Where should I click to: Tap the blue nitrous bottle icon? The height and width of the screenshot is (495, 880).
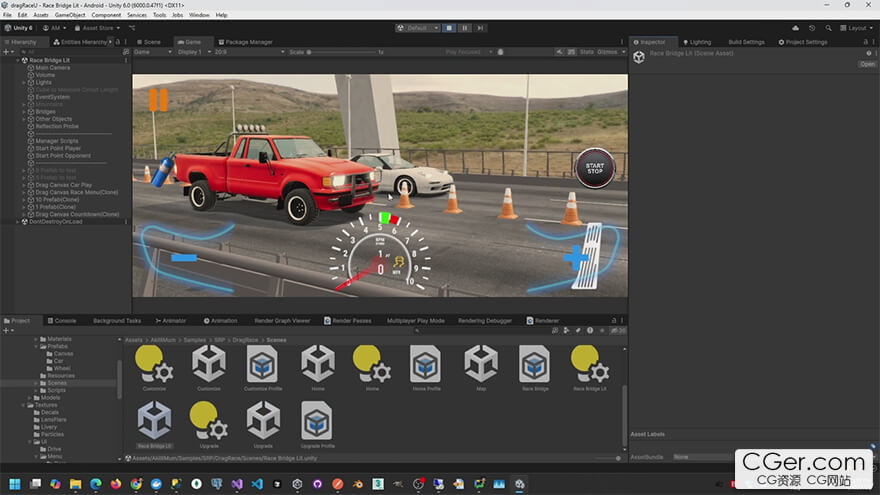point(164,171)
